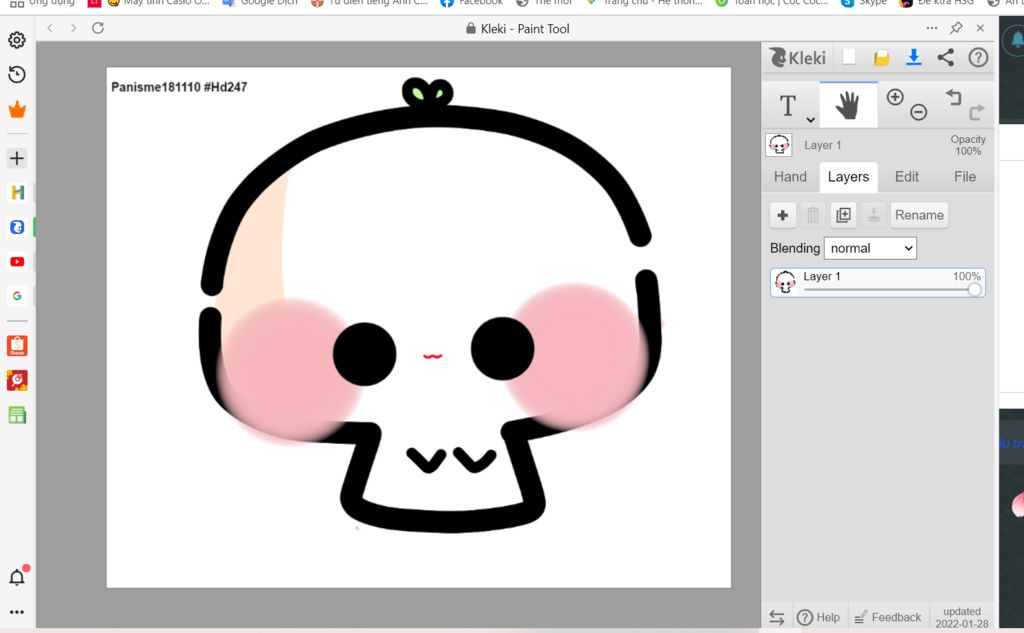
Task: Zoom out with the minus magnifier
Action: (919, 112)
